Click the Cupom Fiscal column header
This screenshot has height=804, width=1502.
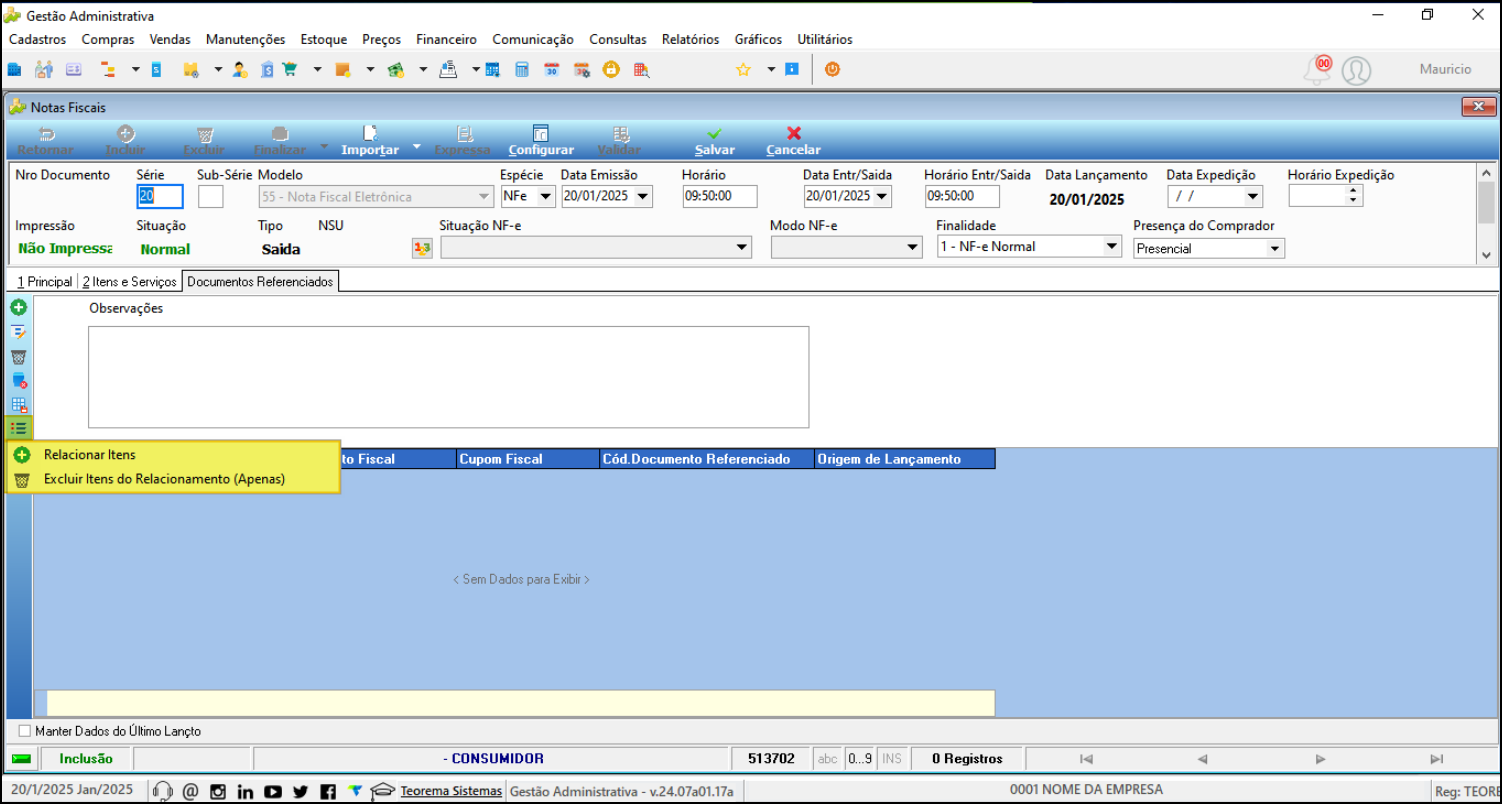point(527,459)
